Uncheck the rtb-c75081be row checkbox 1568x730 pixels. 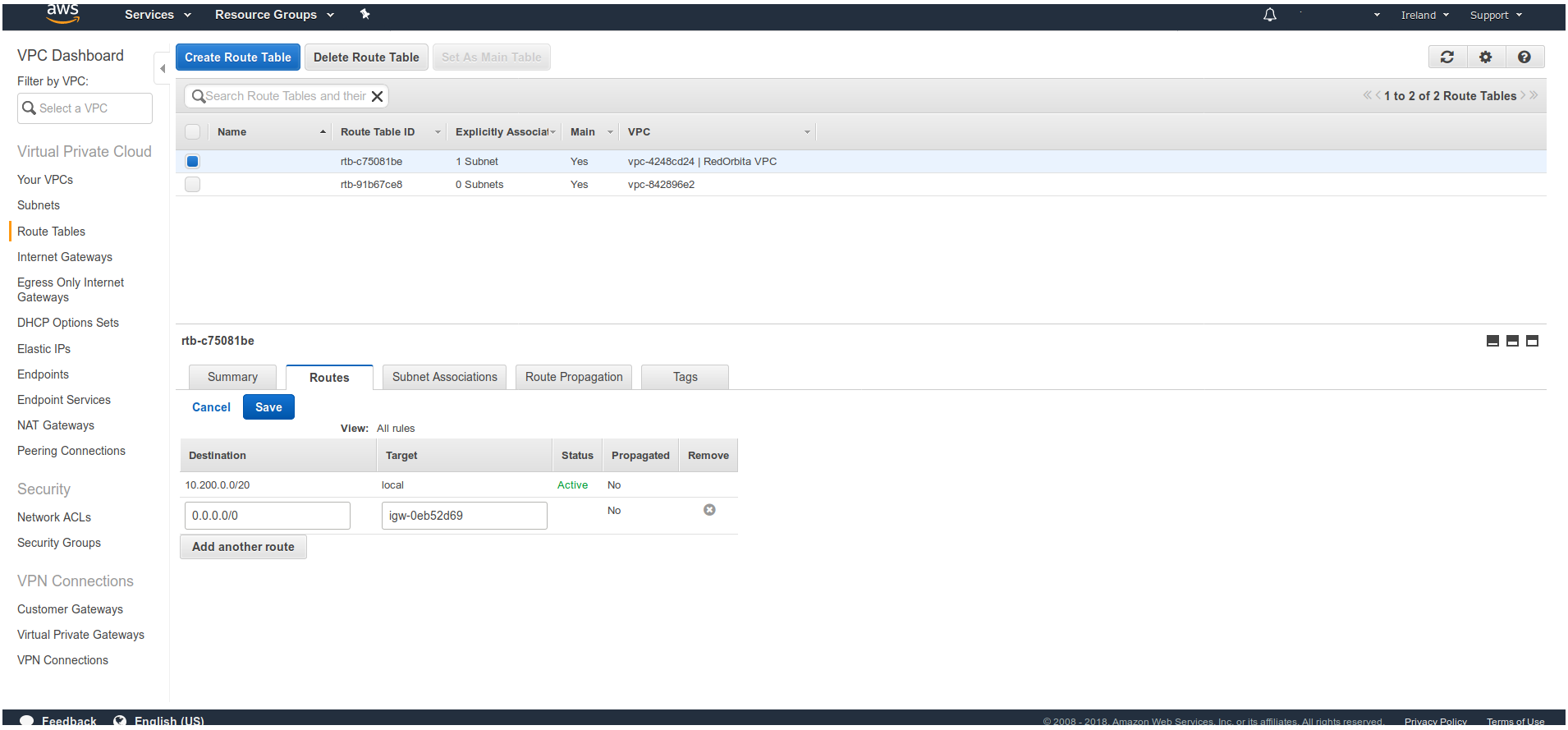(193, 162)
